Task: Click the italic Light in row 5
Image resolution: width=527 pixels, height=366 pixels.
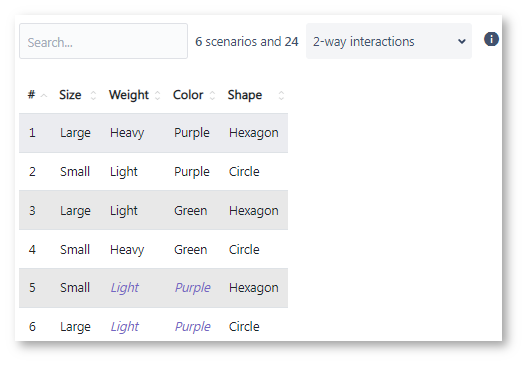Action: 124,288
